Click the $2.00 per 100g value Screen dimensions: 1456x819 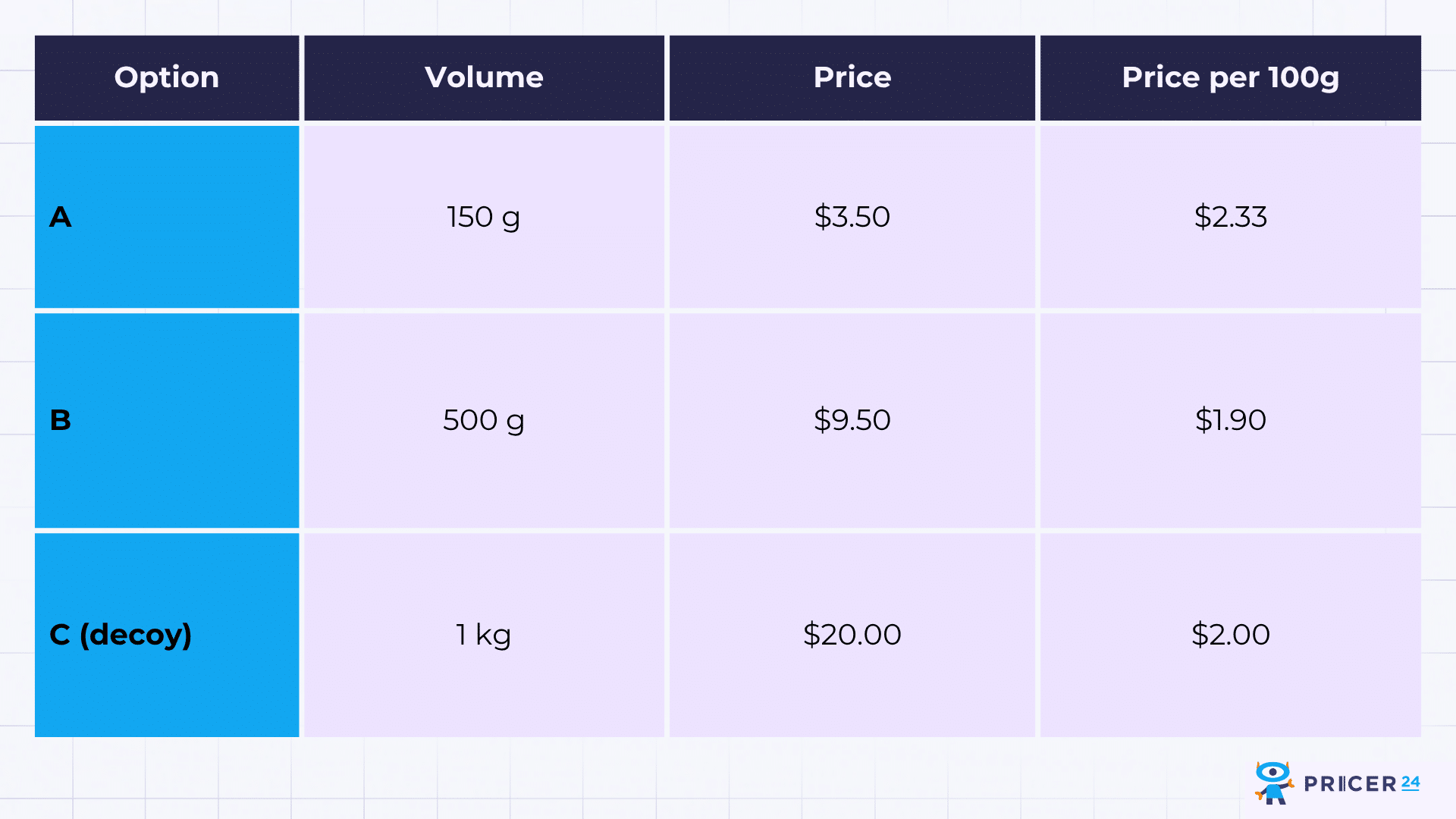tap(1230, 635)
